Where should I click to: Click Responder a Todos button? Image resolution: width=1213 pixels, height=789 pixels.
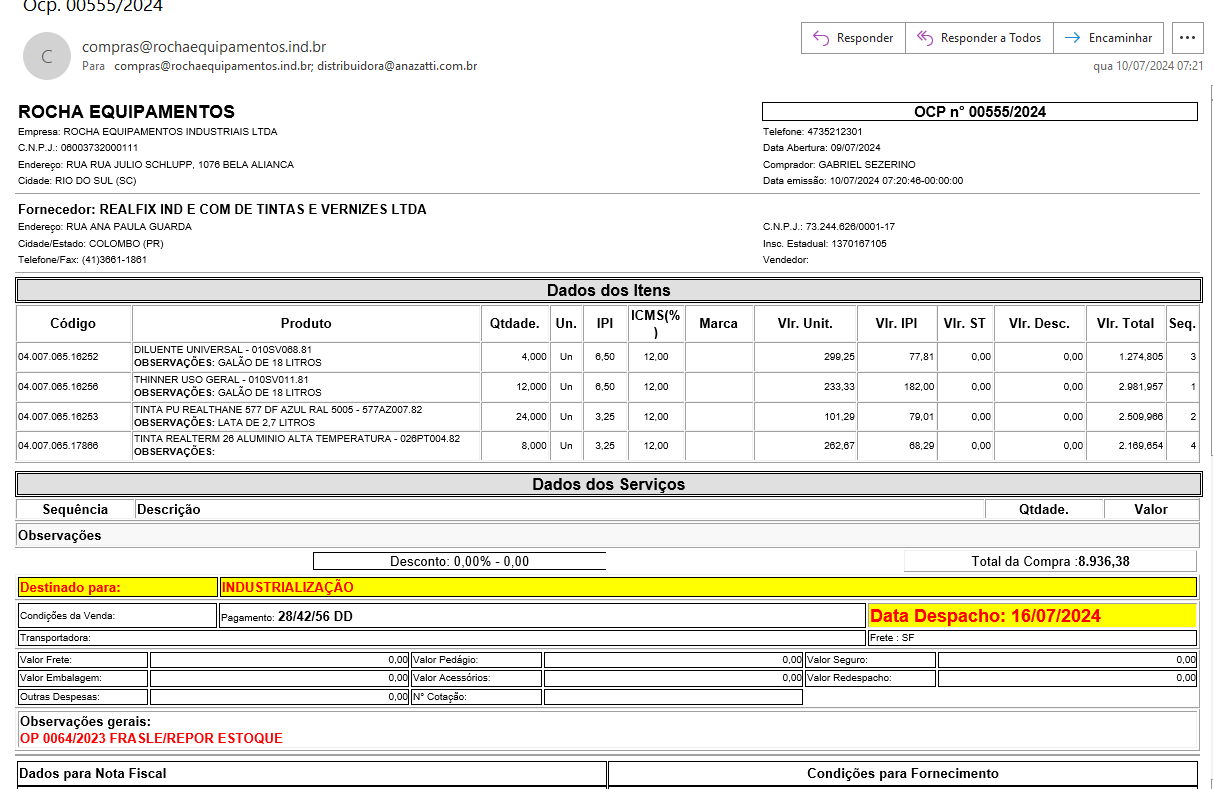coord(979,38)
